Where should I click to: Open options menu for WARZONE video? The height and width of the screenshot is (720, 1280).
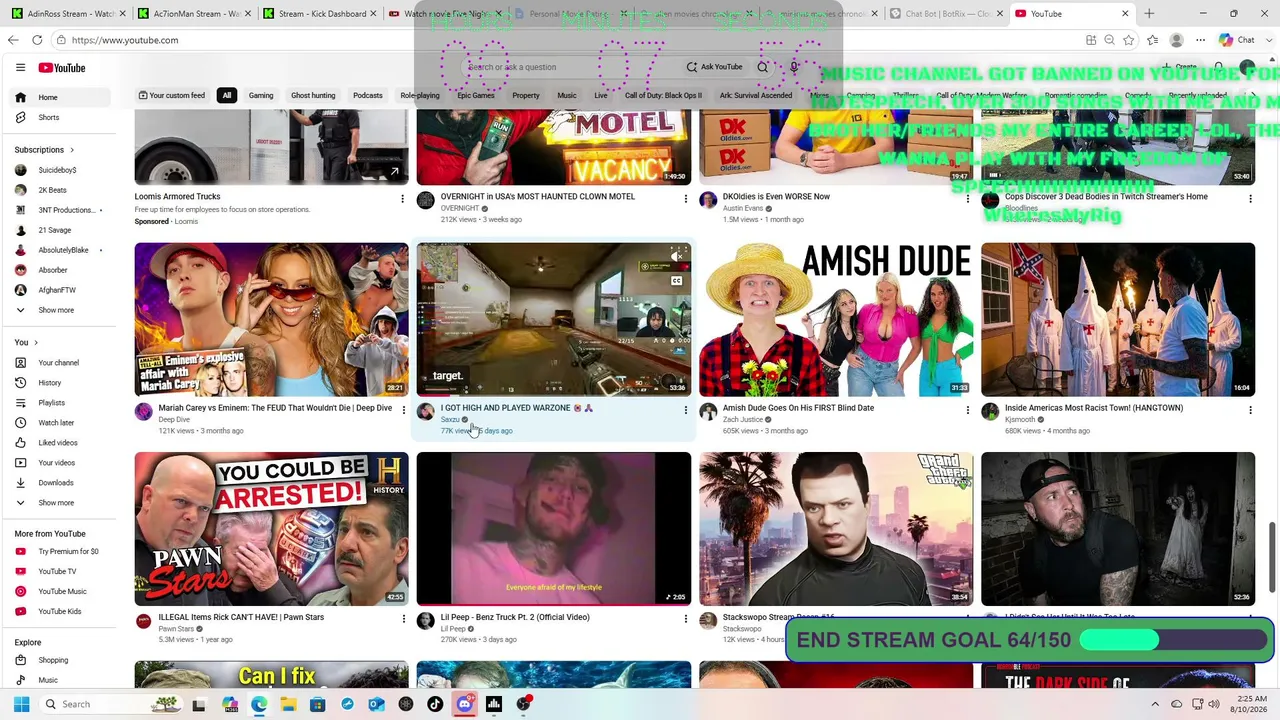[685, 410]
